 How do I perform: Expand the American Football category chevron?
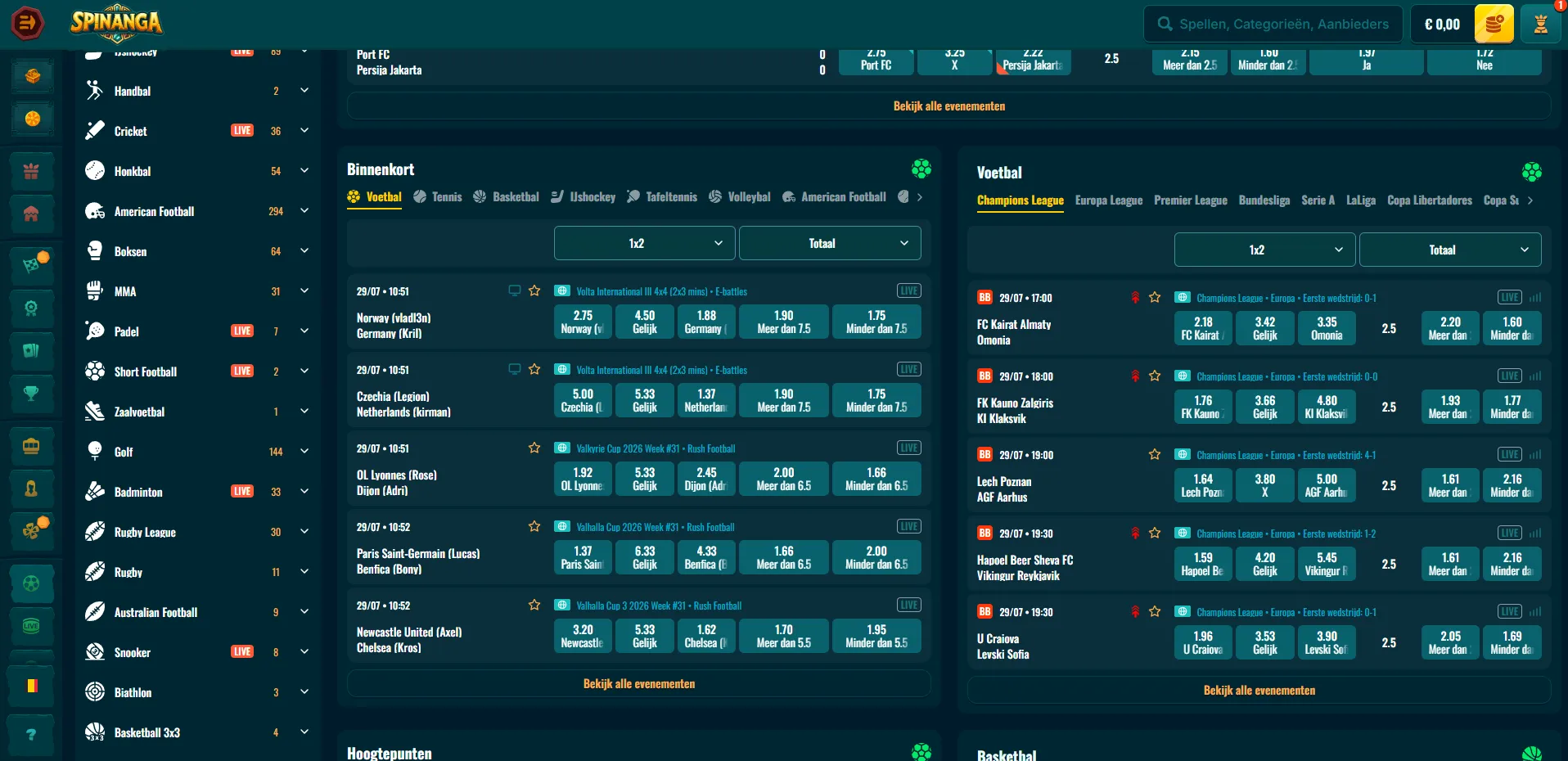(x=304, y=211)
